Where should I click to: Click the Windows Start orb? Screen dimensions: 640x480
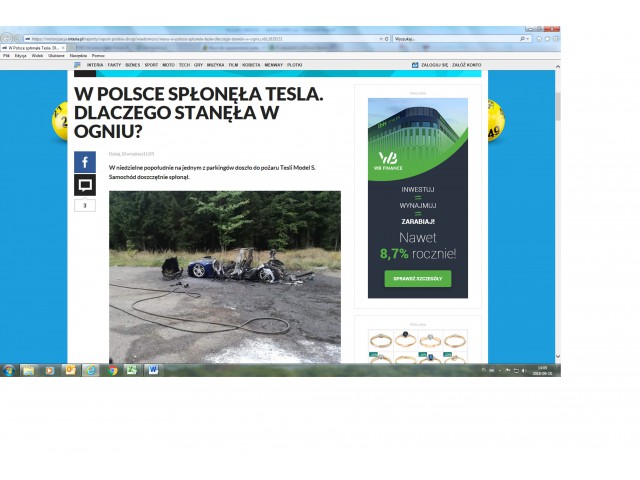click(x=9, y=370)
